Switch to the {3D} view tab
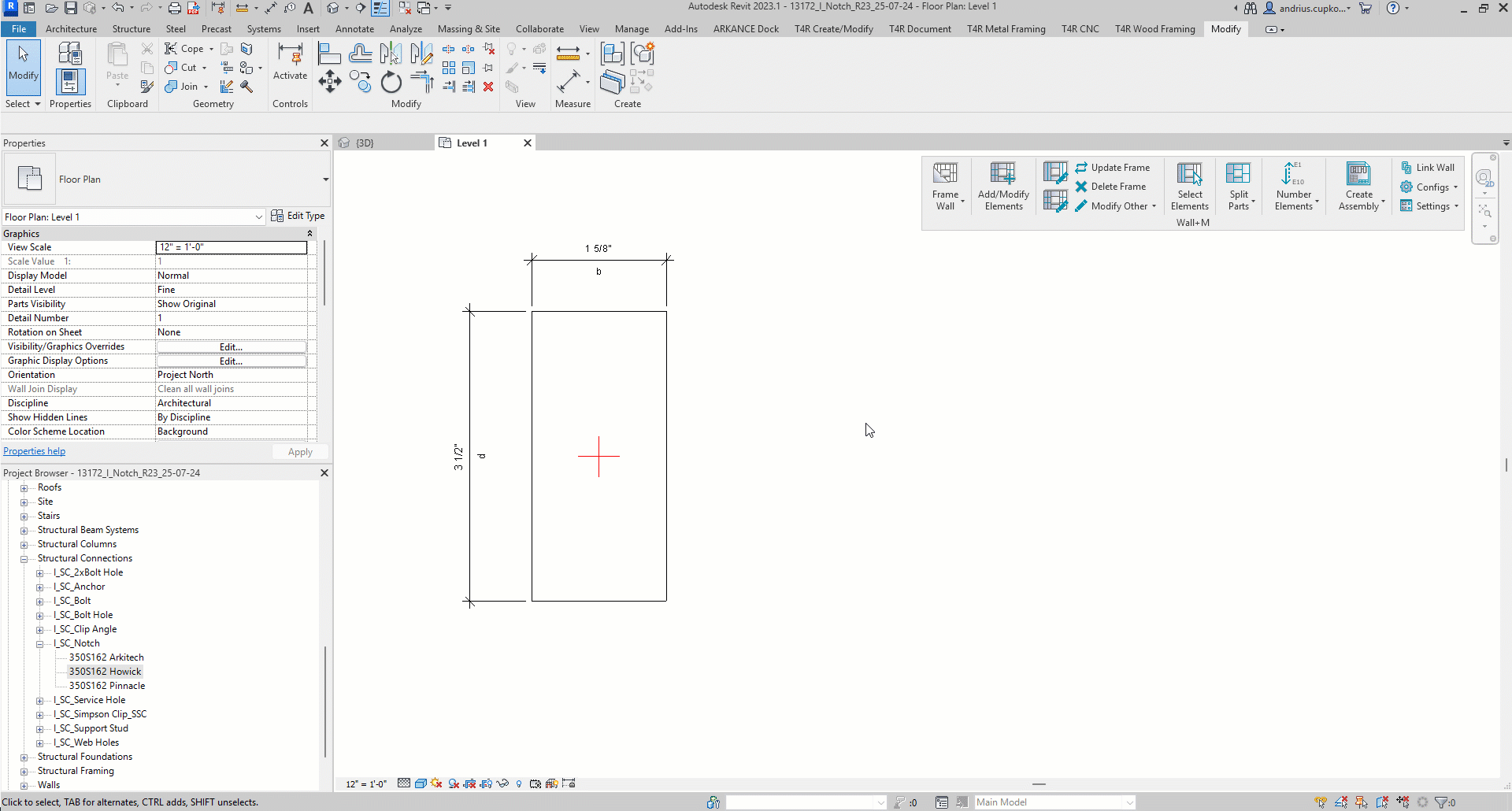 coord(365,143)
